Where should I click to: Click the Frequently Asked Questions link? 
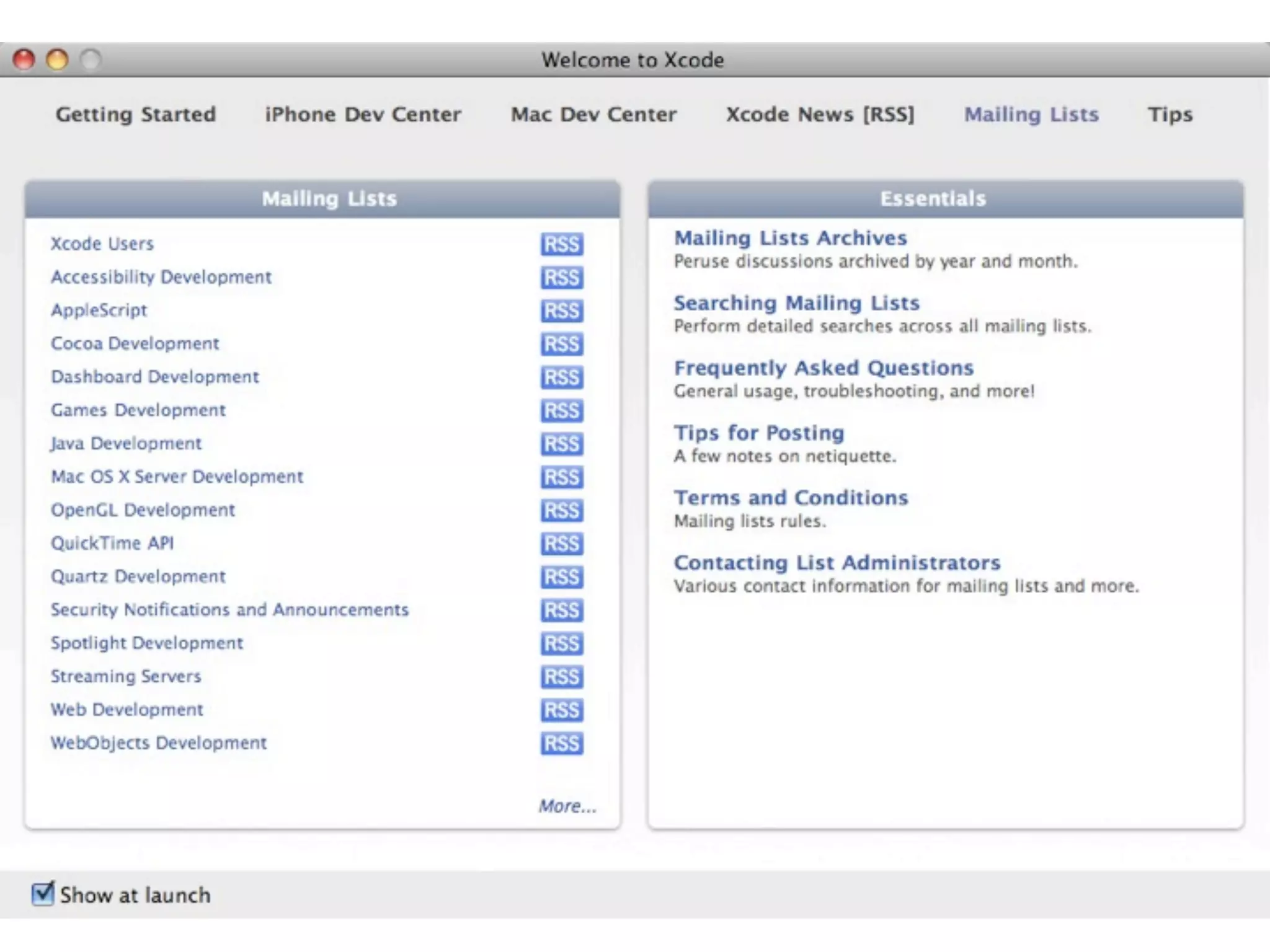pyautogui.click(x=824, y=368)
